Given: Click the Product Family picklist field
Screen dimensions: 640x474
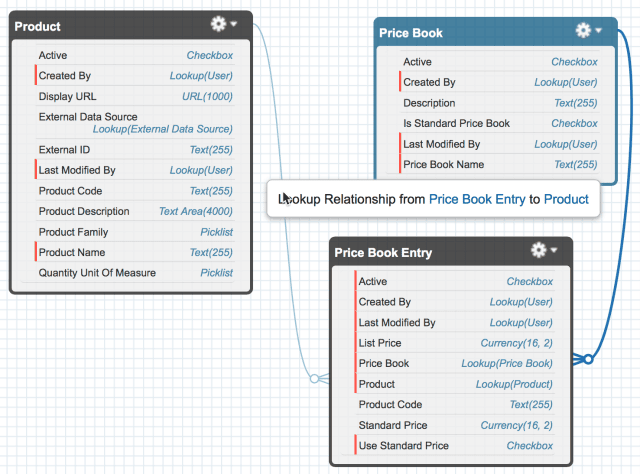Looking at the screenshot, I should coord(136,232).
